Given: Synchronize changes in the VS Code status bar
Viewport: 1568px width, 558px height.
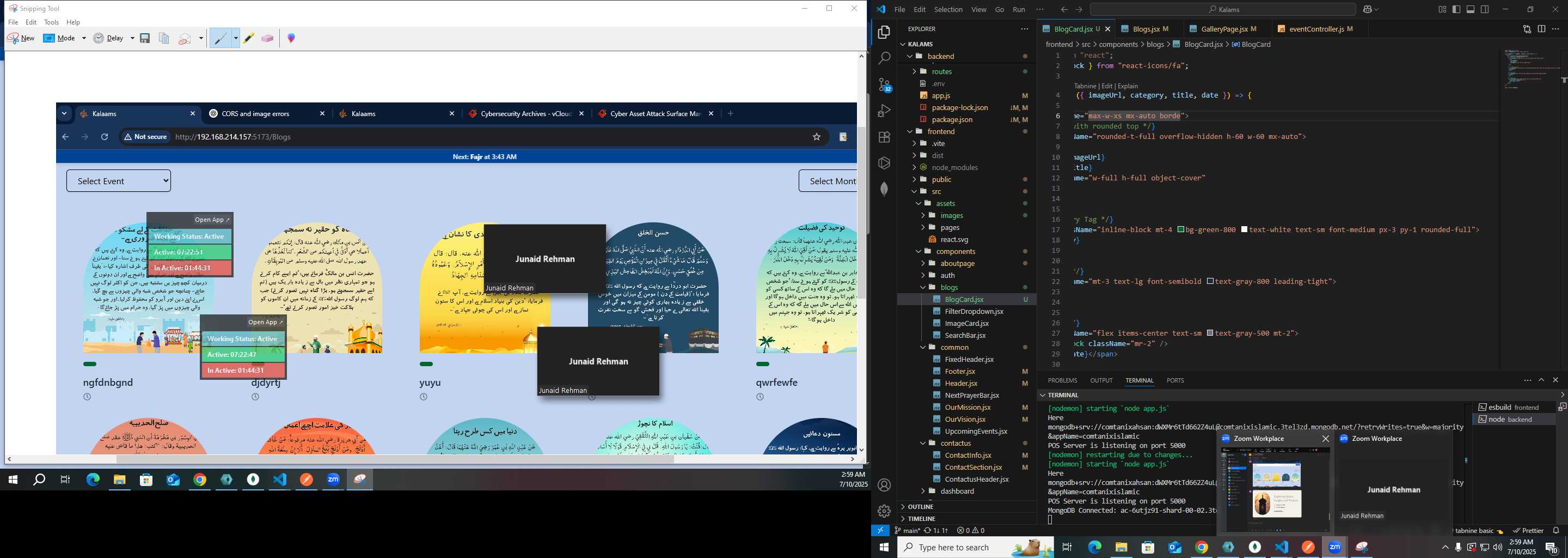Looking at the screenshot, I should click(x=935, y=531).
